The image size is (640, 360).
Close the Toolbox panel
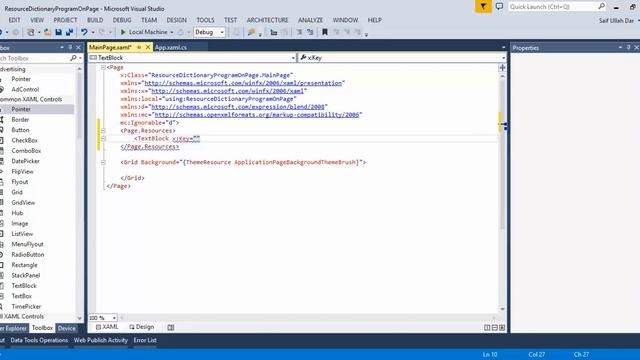coord(78,48)
